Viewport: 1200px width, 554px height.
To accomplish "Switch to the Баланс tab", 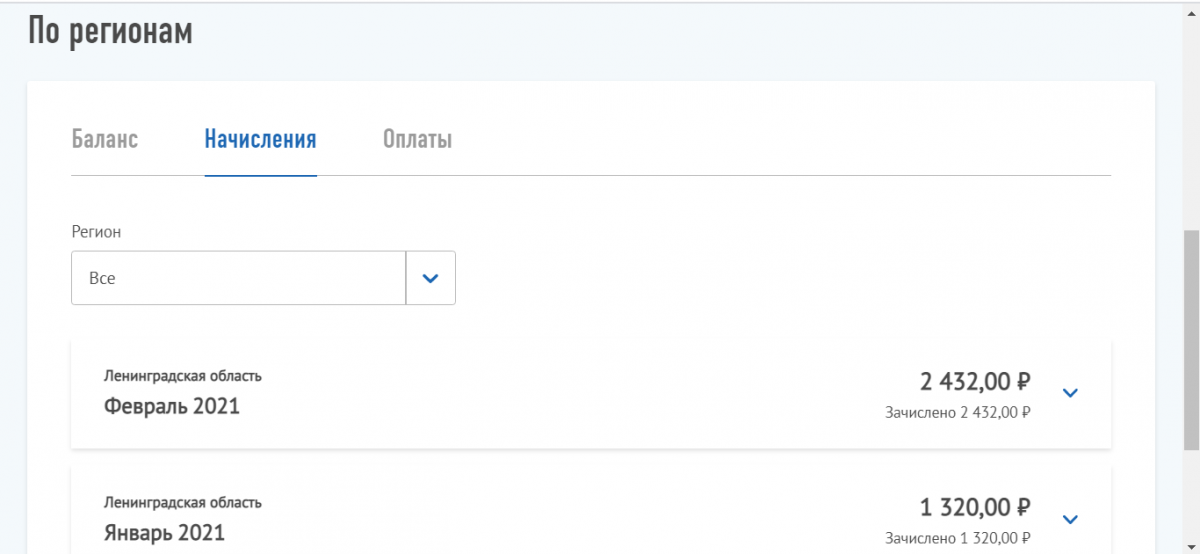I will tap(104, 139).
